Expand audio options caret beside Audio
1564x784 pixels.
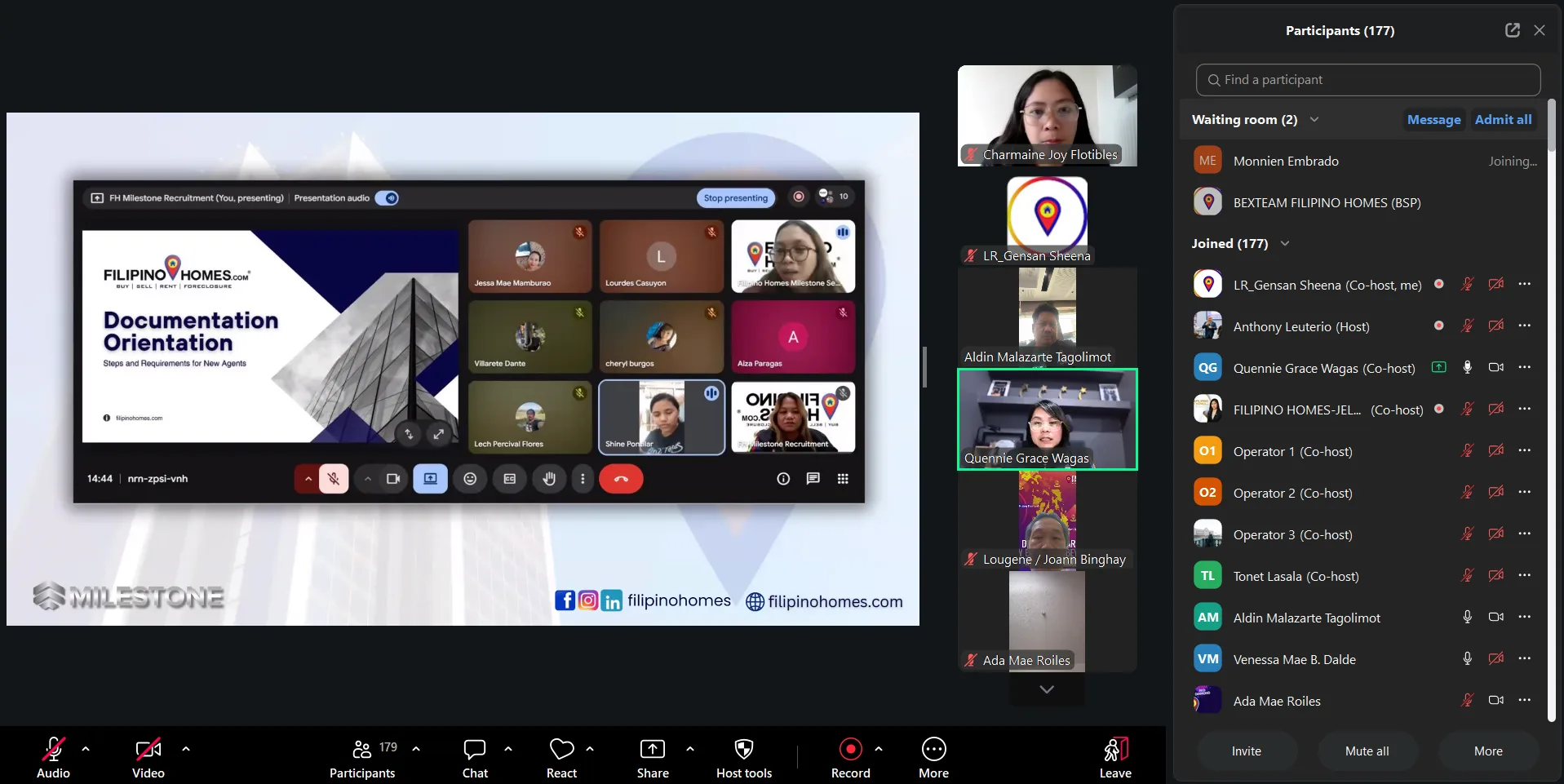pyautogui.click(x=86, y=748)
